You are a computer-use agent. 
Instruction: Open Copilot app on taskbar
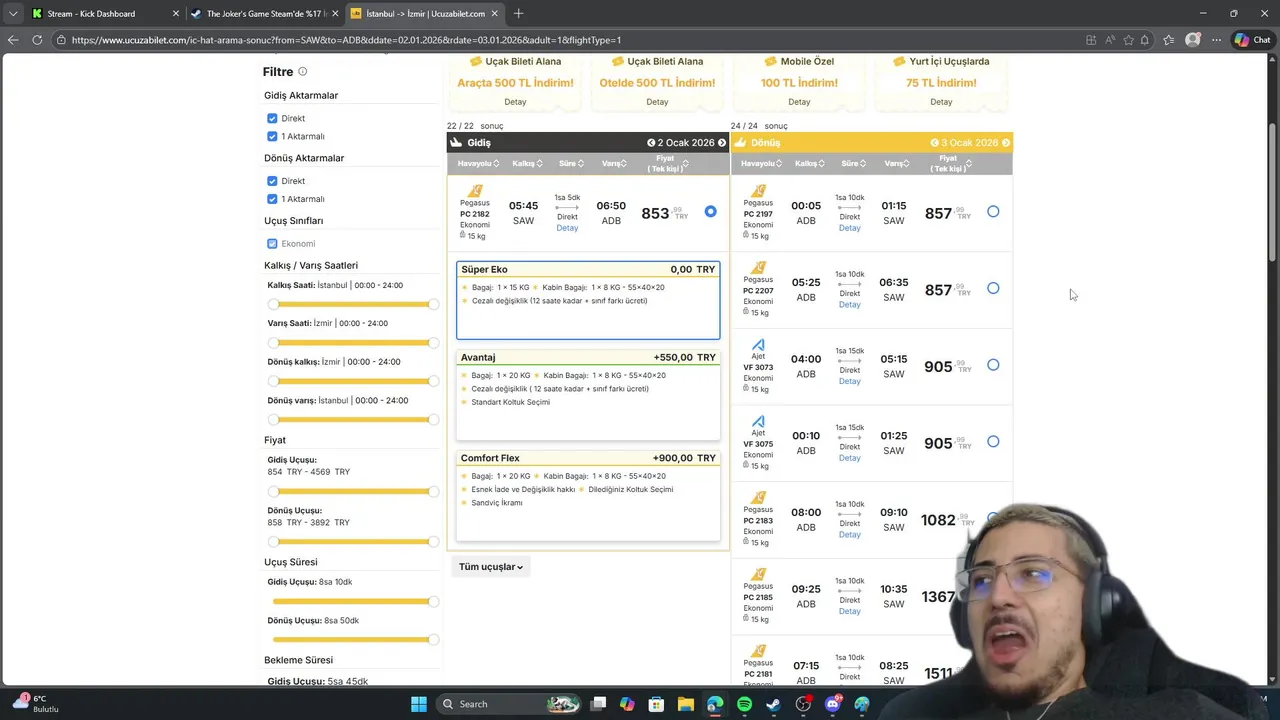(627, 704)
